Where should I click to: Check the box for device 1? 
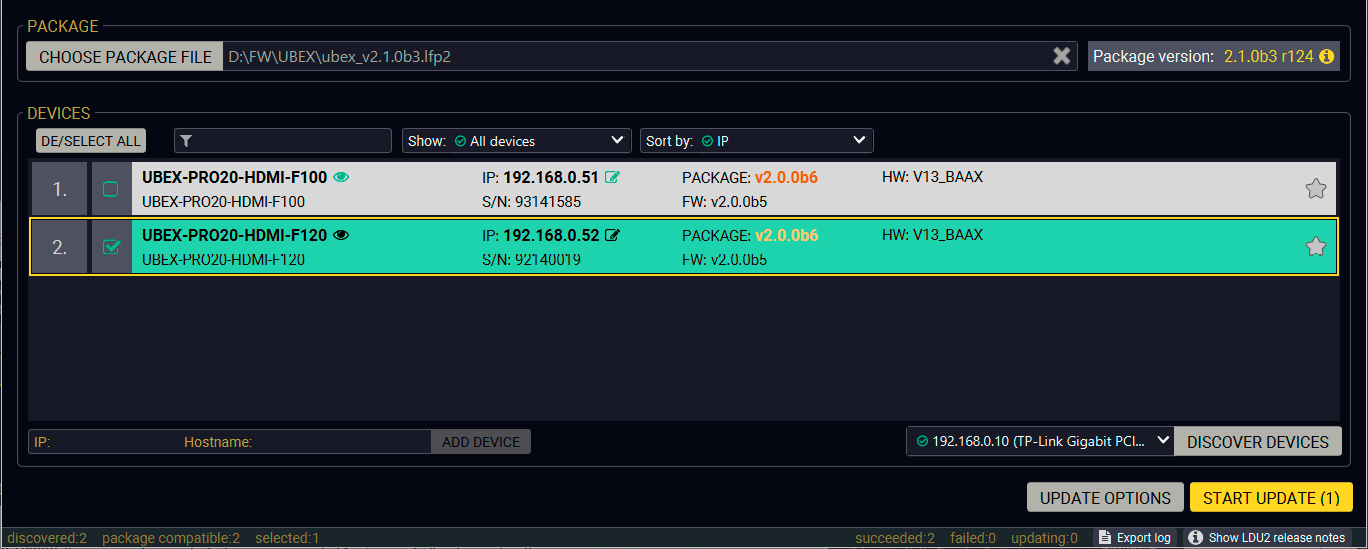tap(111, 189)
